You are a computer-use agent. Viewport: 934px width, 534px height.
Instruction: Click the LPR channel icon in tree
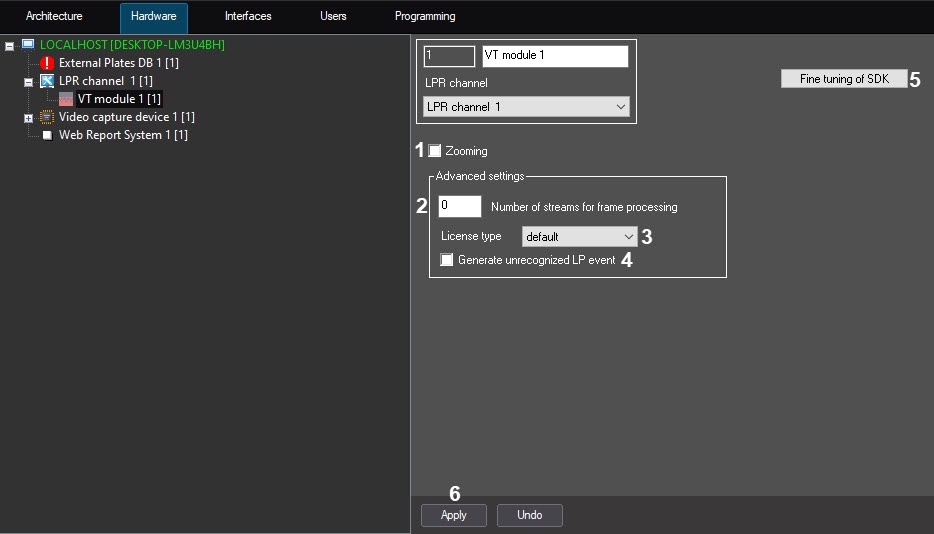point(47,81)
